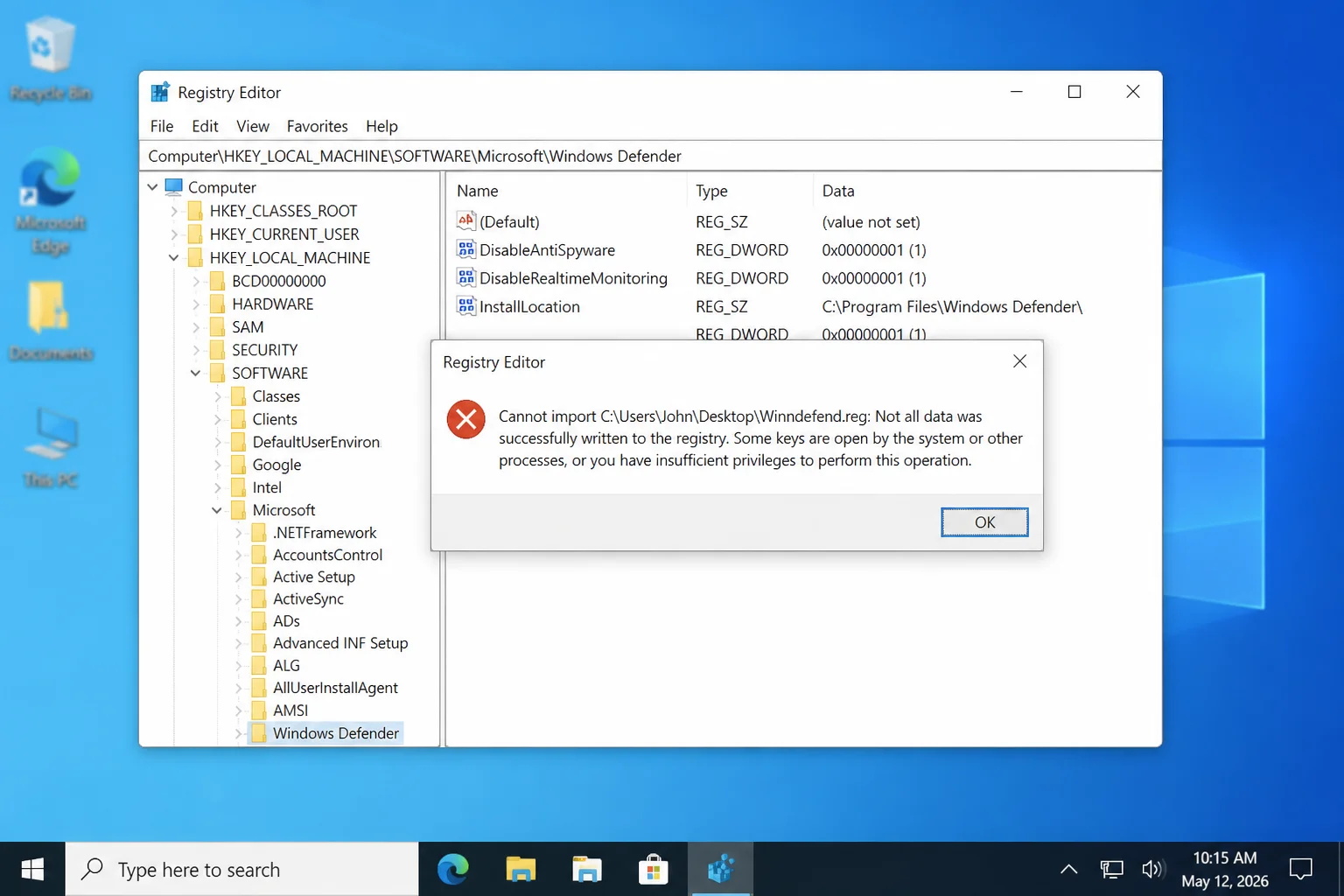Click the Computer icon in the tree

[173, 186]
